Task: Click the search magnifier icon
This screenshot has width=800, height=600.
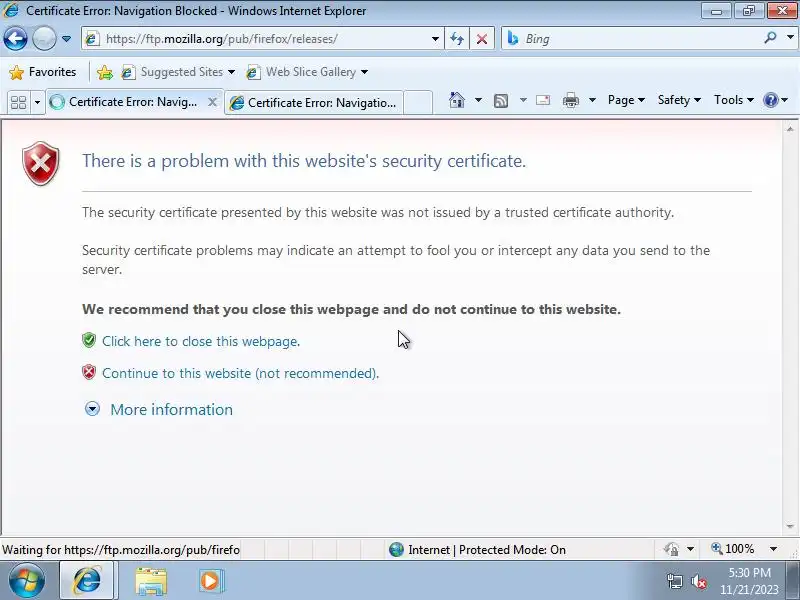Action: pyautogui.click(x=770, y=38)
